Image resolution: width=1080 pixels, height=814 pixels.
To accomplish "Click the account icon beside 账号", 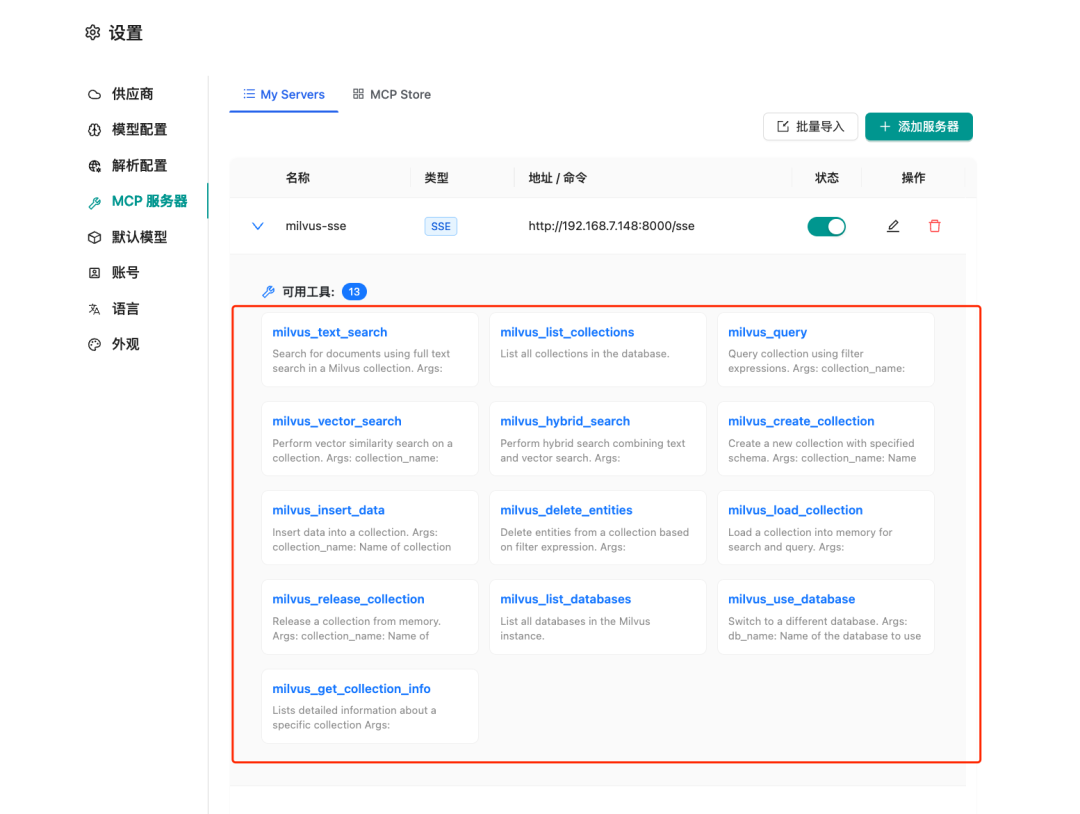I will click(94, 273).
